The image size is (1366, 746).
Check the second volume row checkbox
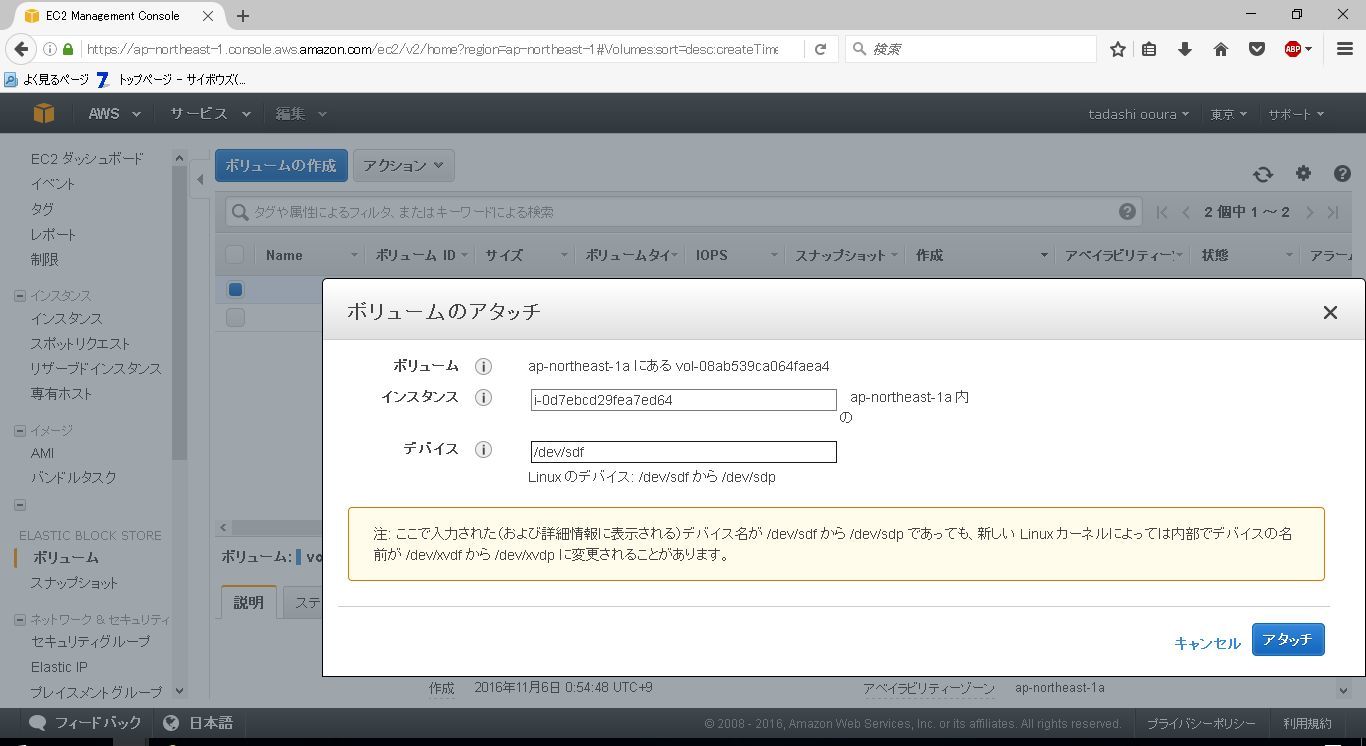click(x=235, y=317)
